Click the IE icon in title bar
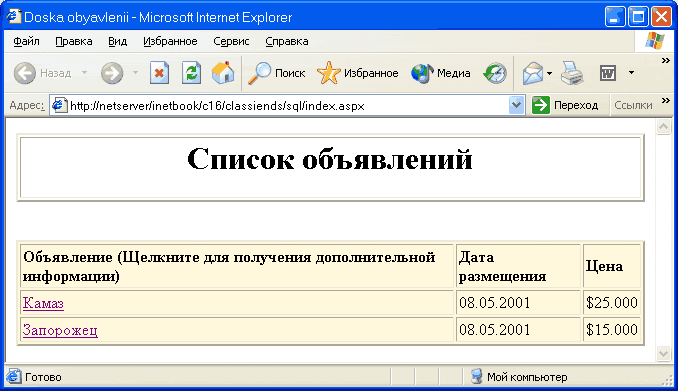 click(x=13, y=16)
